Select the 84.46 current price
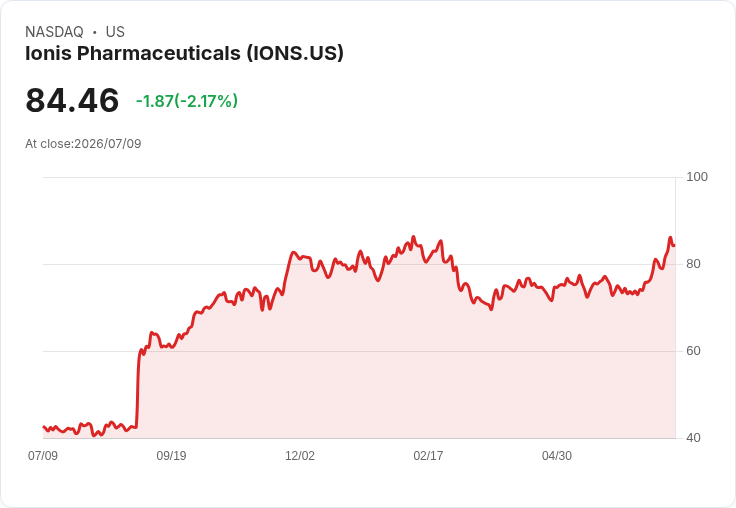This screenshot has width=736, height=508. (72, 100)
